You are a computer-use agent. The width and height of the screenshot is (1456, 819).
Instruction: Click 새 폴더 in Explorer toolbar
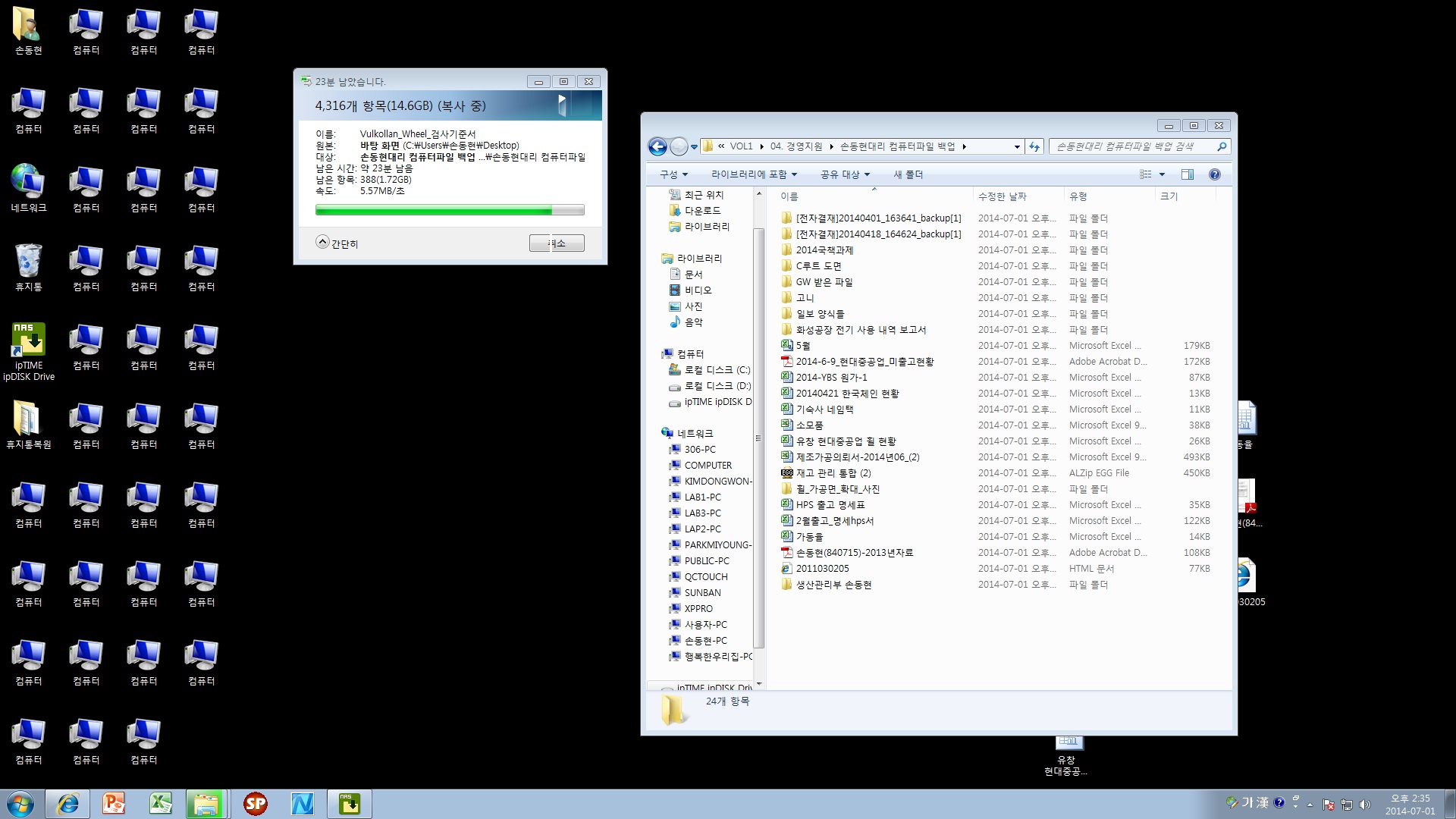(x=908, y=174)
